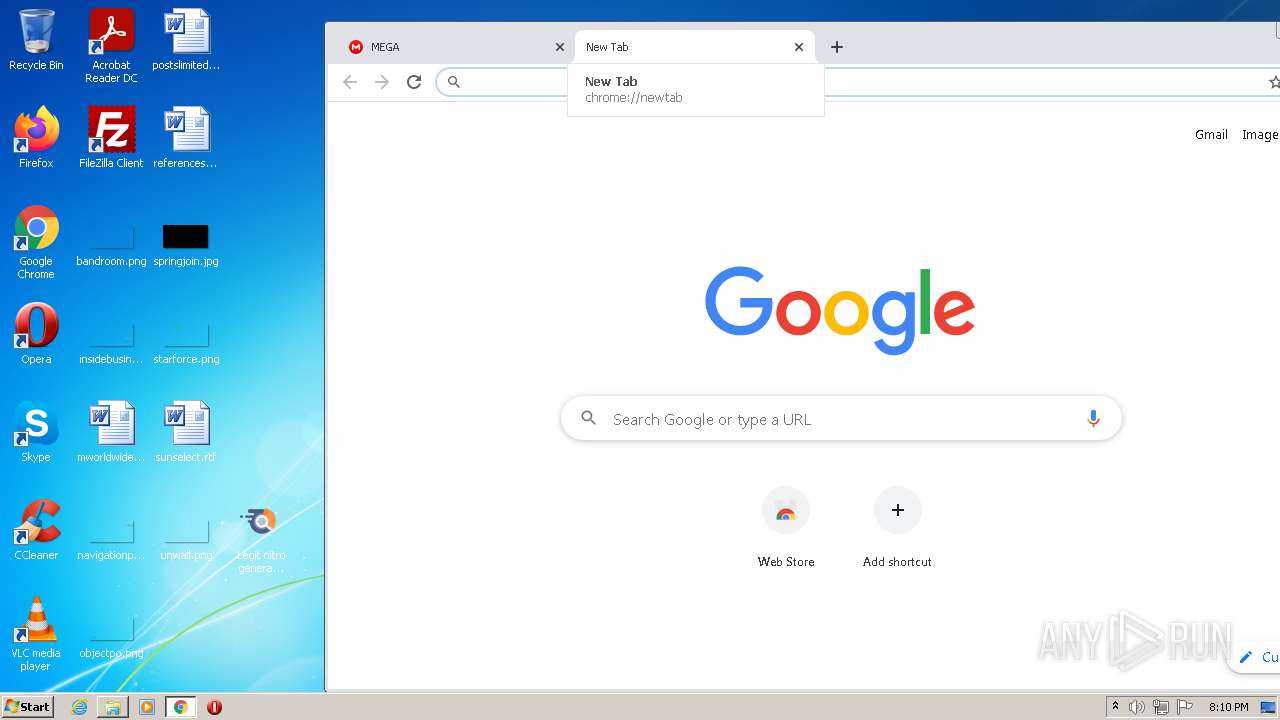This screenshot has width=1280, height=720.
Task: Click voice search microphone icon
Action: click(1093, 419)
